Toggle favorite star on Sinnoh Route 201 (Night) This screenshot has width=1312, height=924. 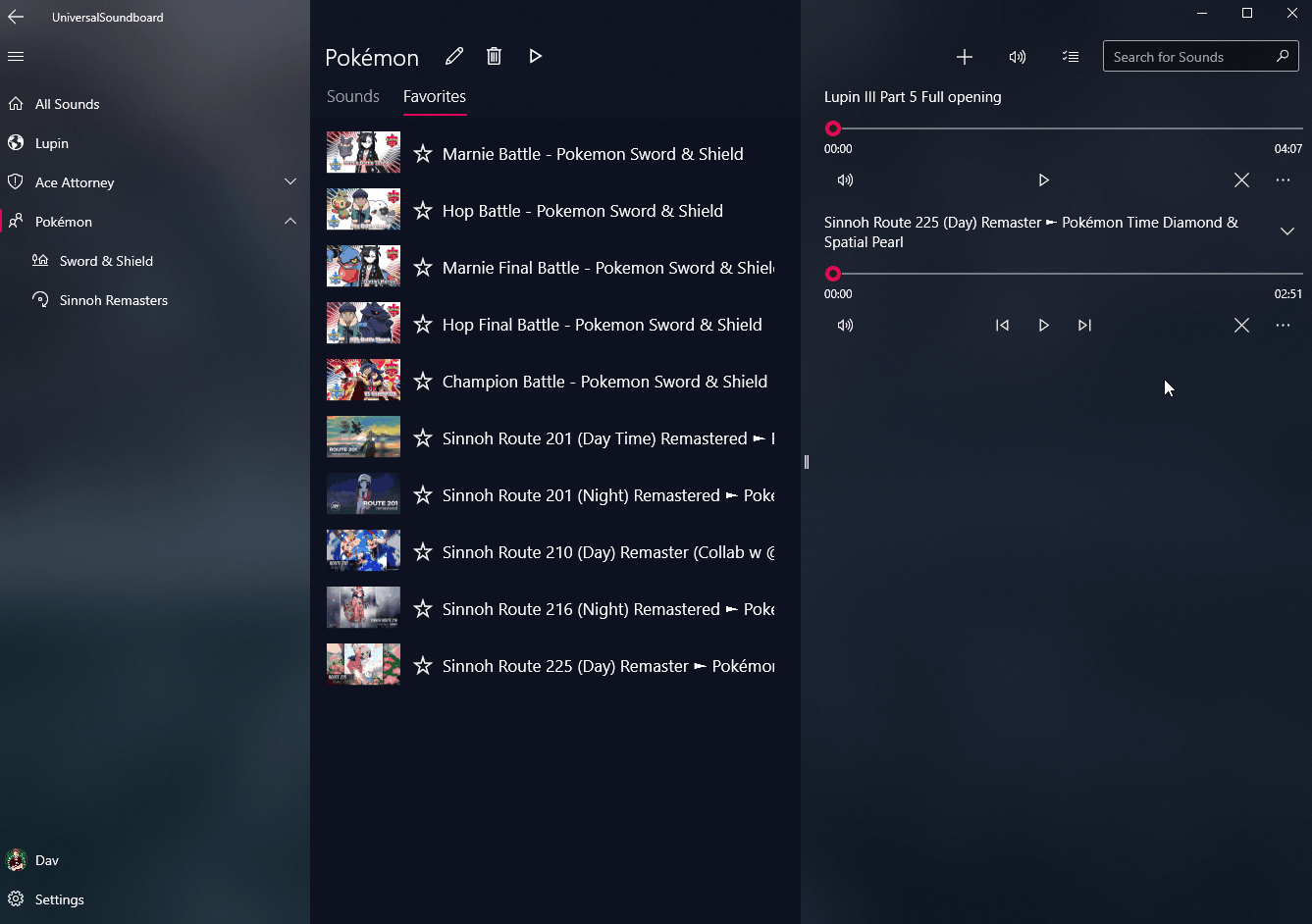point(422,495)
